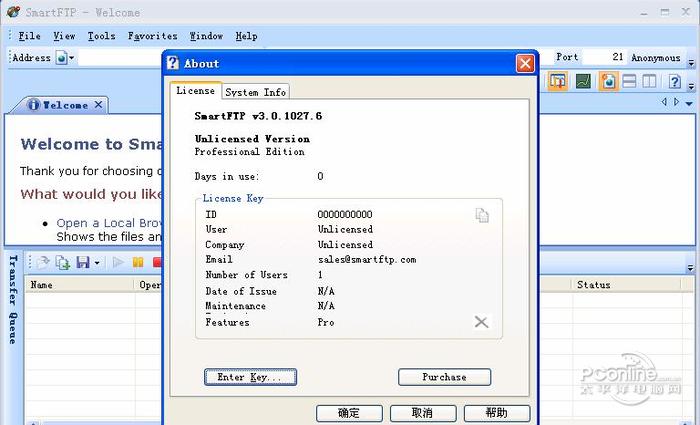Click the Operation column header in queue
Viewport: 700px width, 425px height.
pyautogui.click(x=150, y=284)
